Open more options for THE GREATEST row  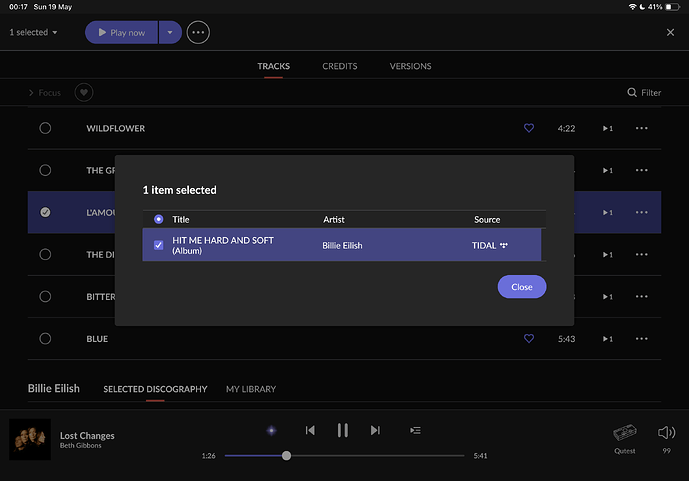point(642,170)
